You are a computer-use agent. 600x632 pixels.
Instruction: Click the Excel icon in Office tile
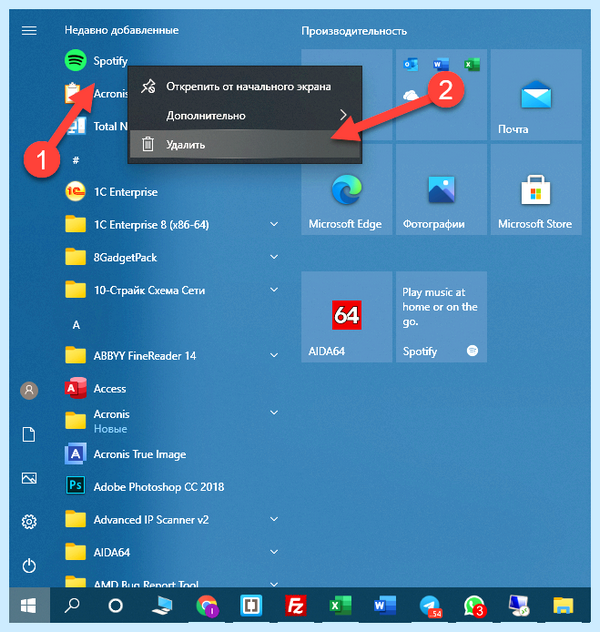click(x=471, y=64)
